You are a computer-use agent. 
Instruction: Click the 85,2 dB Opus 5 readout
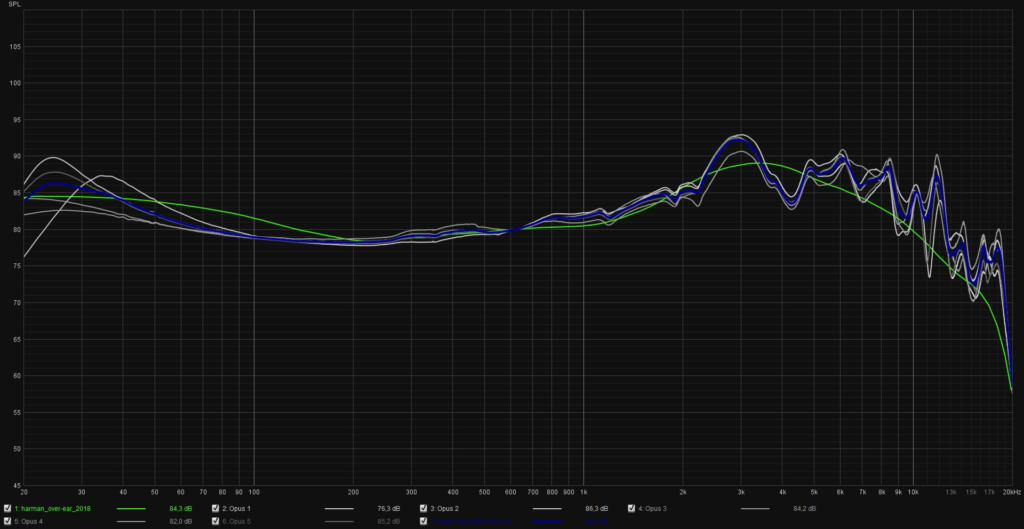[x=389, y=521]
